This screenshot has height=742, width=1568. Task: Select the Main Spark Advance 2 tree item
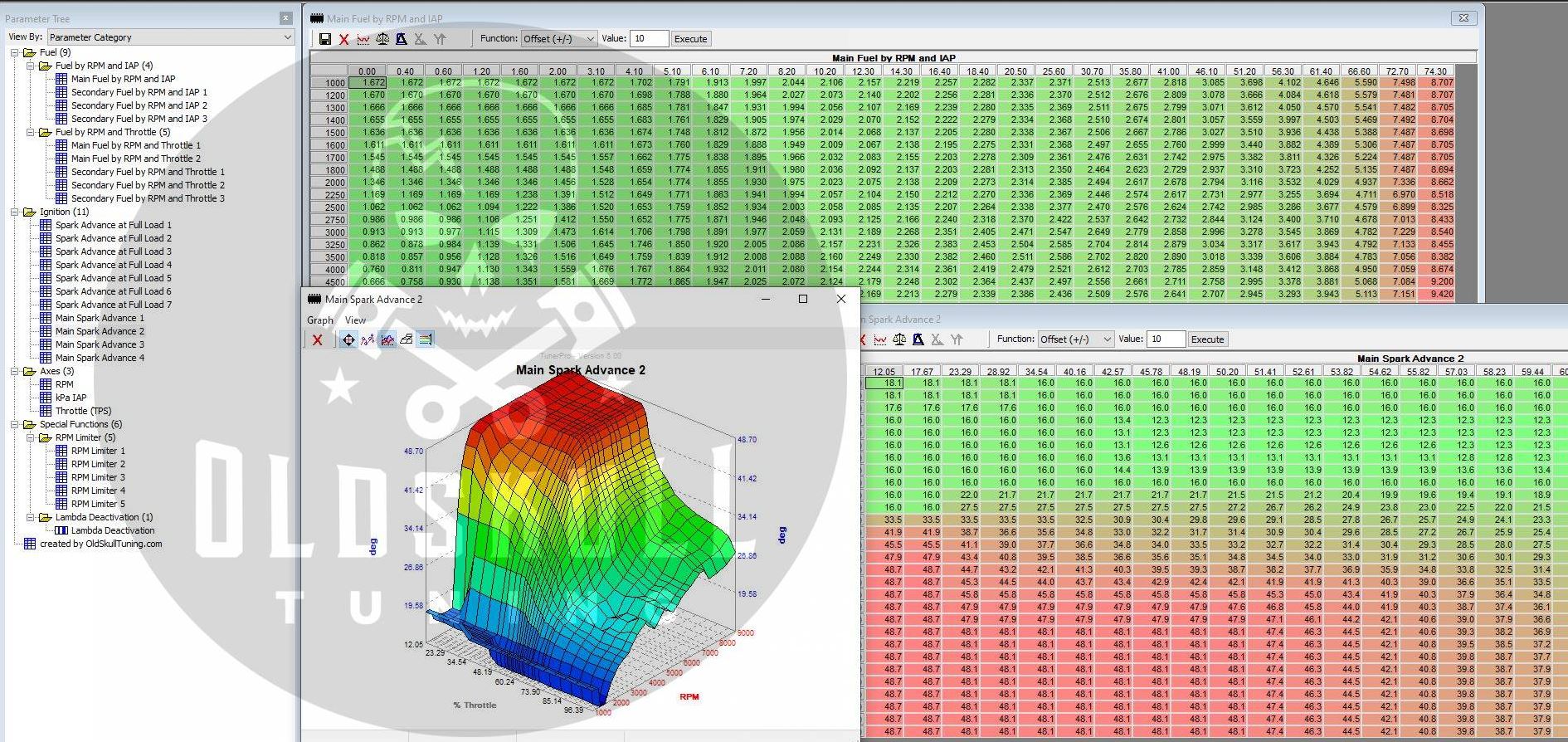click(100, 331)
